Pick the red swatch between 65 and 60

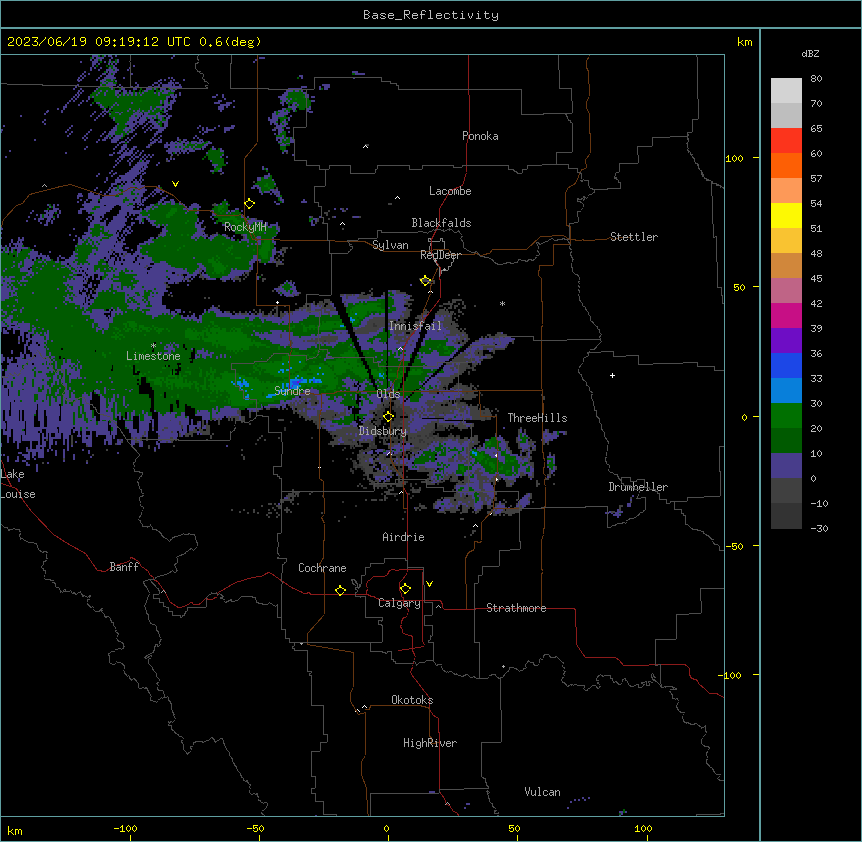[786, 140]
